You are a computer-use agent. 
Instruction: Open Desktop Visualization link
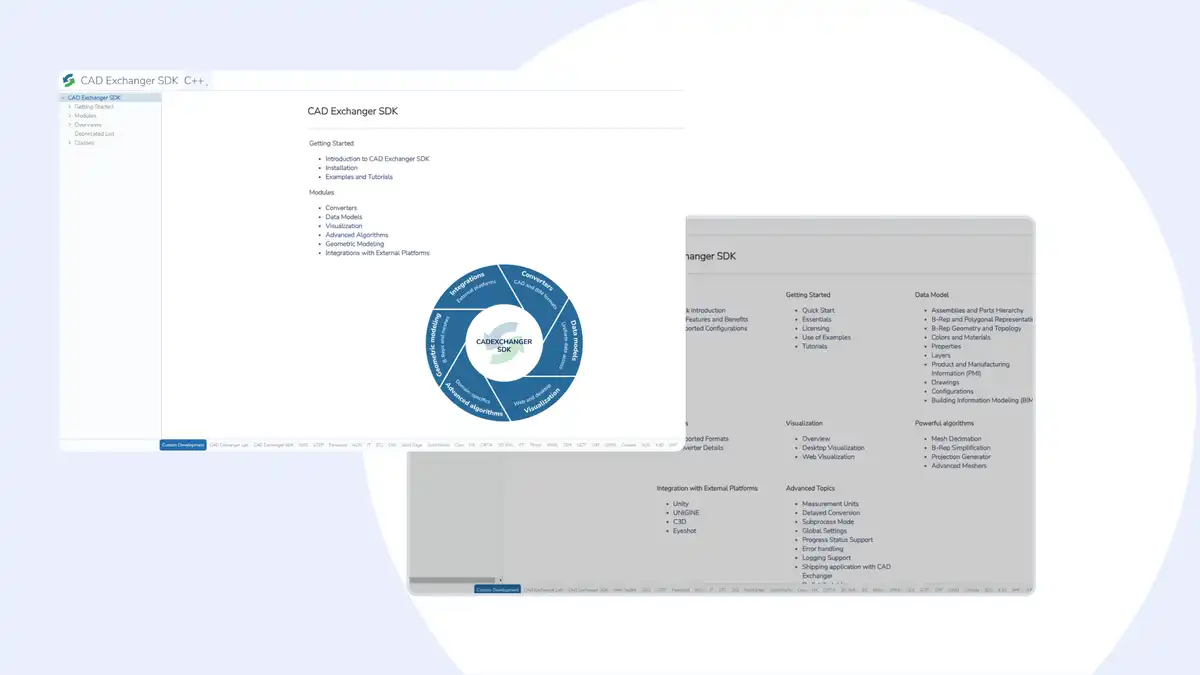[x=833, y=448]
